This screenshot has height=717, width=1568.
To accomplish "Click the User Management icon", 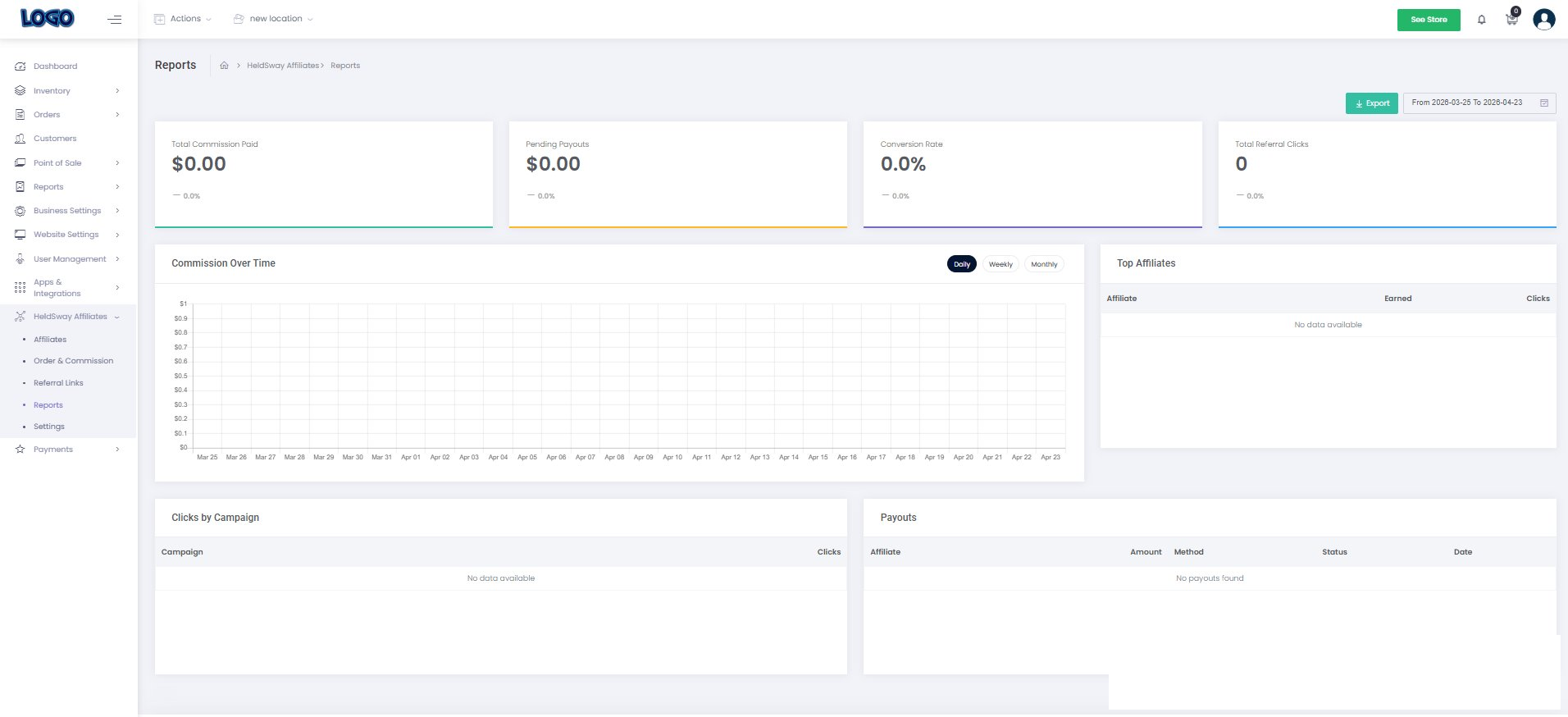I will [20, 259].
